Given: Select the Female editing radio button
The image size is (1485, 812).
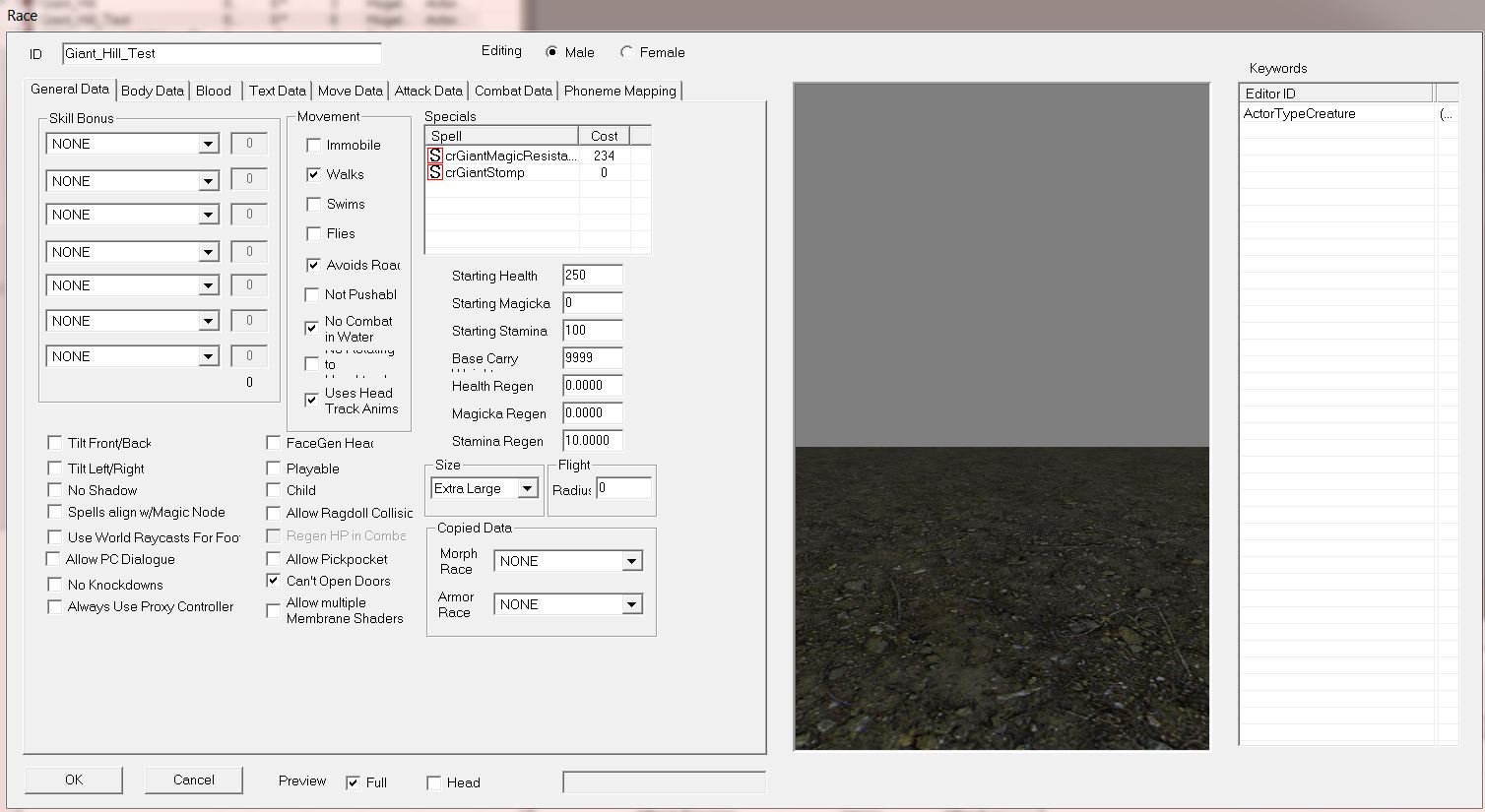Looking at the screenshot, I should pos(626,52).
